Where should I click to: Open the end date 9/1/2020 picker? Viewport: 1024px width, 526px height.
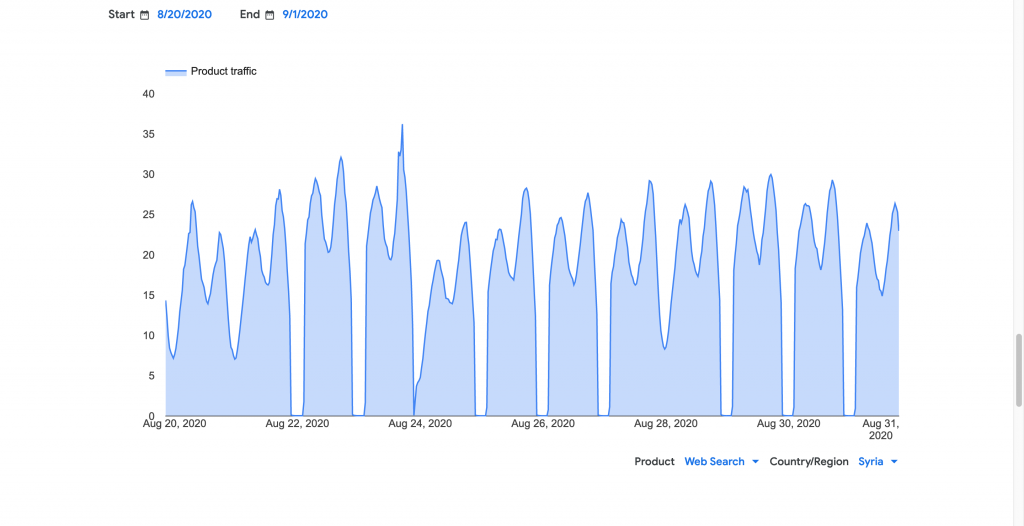click(305, 14)
